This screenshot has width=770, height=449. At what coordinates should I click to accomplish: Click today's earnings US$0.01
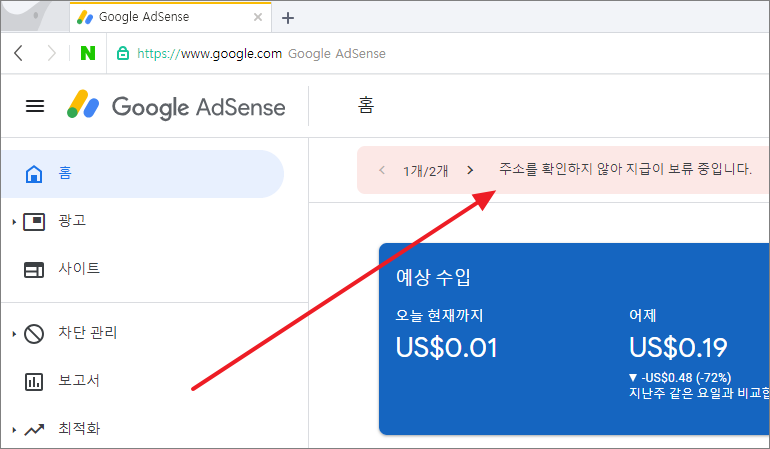(x=446, y=347)
